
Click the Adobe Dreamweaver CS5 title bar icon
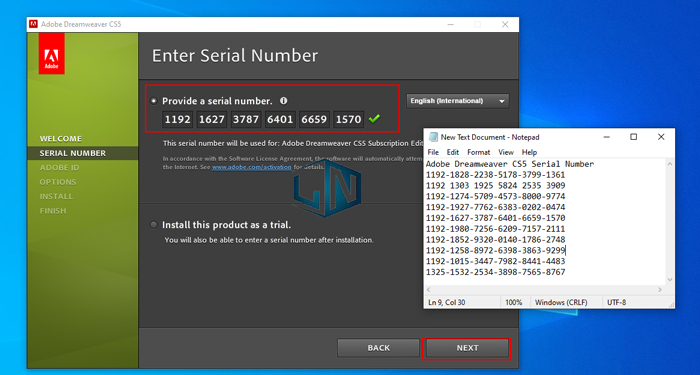pos(33,24)
